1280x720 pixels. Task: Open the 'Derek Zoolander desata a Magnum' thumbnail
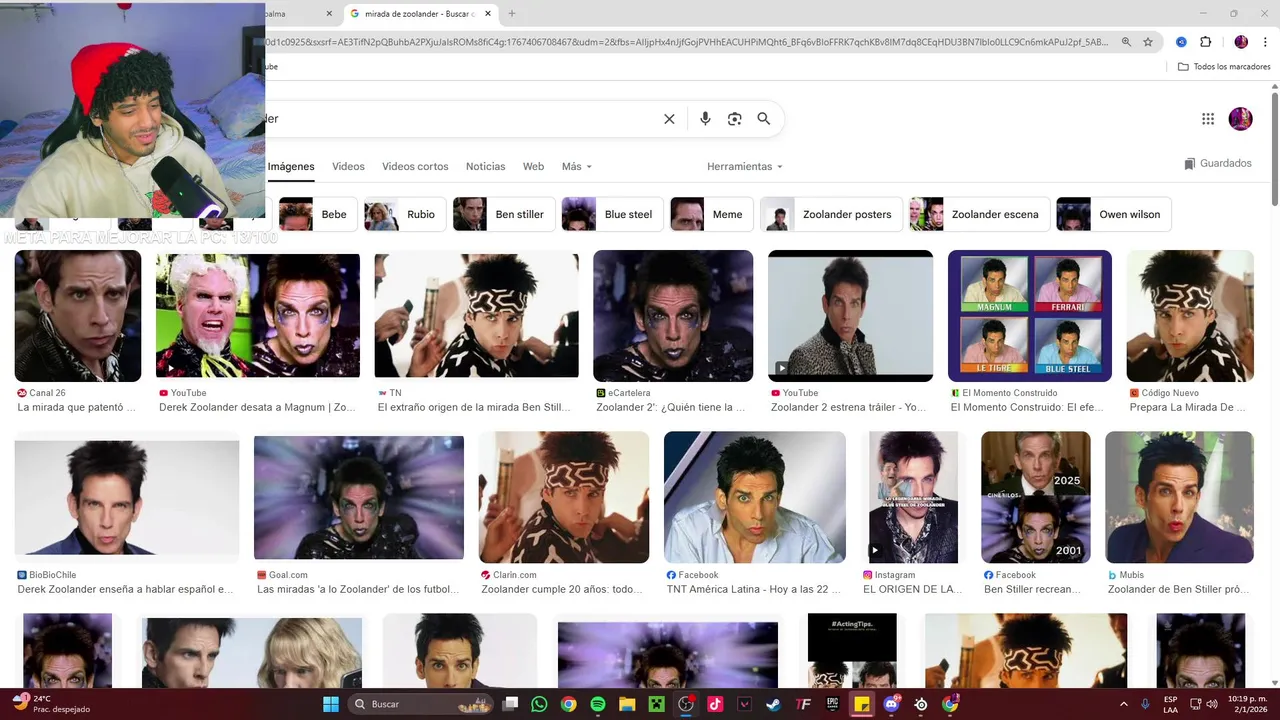pyautogui.click(x=258, y=315)
